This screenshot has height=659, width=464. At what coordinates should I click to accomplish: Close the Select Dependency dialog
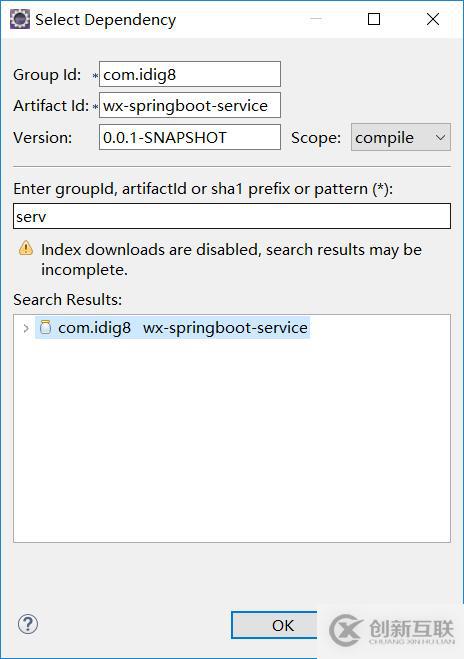pyautogui.click(x=433, y=19)
